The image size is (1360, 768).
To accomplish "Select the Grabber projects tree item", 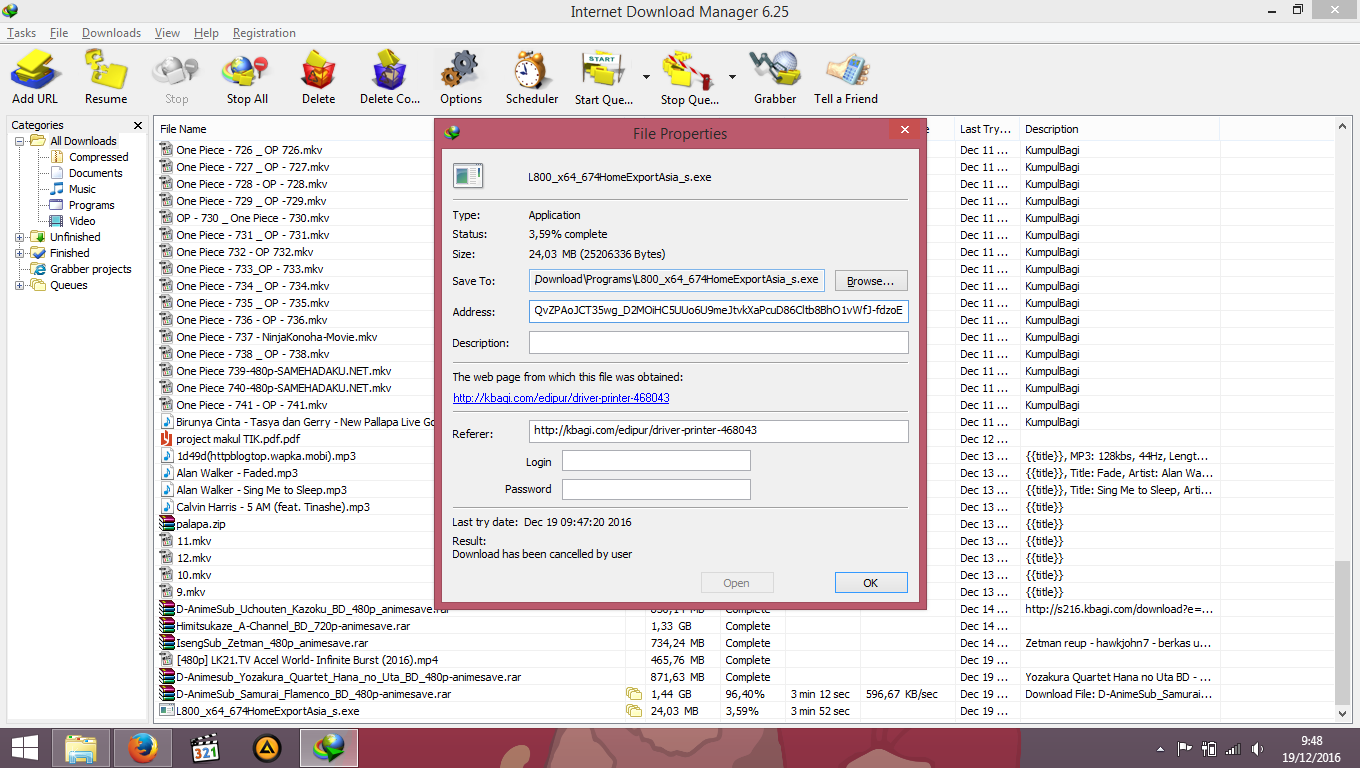I will [x=90, y=269].
